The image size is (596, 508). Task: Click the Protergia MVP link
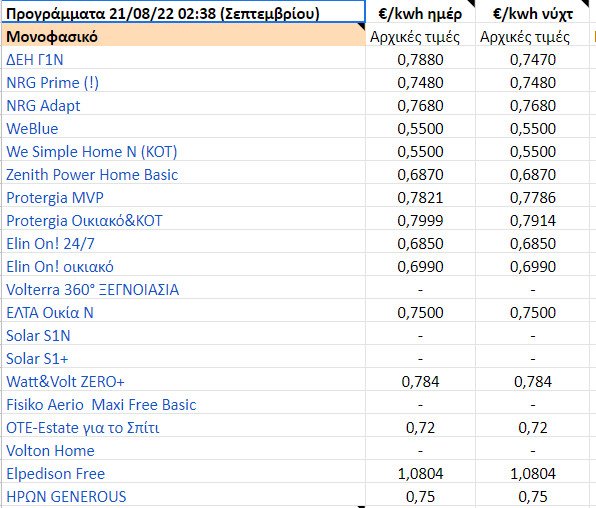[x=55, y=198]
